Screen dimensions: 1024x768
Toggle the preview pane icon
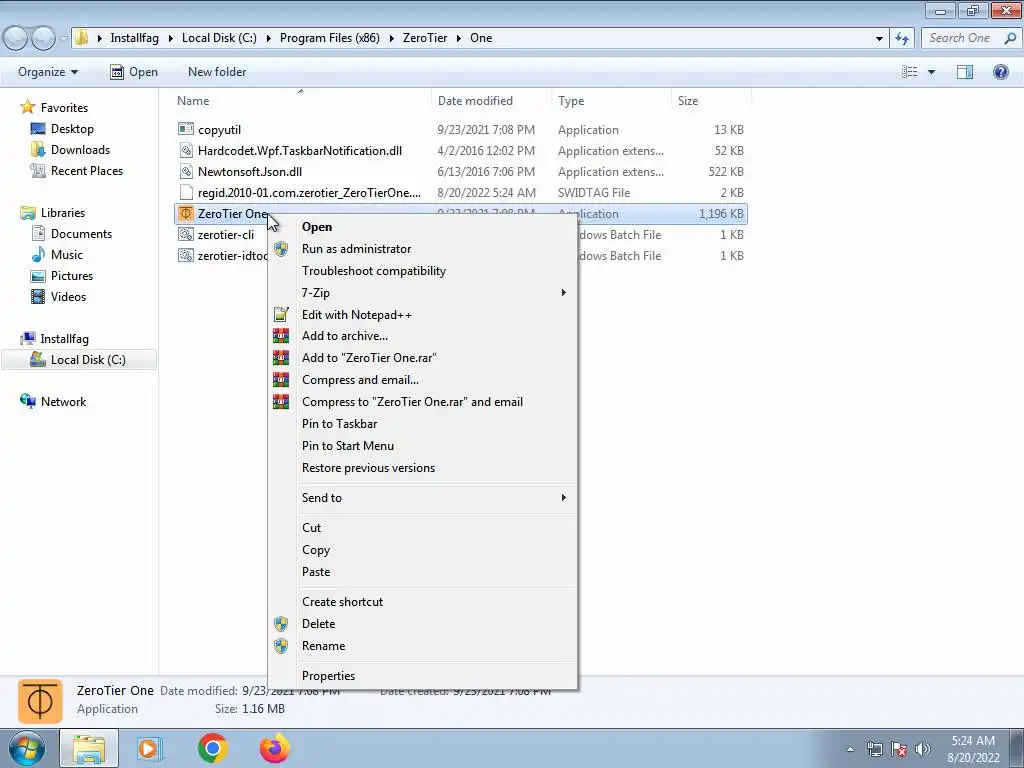[x=965, y=72]
